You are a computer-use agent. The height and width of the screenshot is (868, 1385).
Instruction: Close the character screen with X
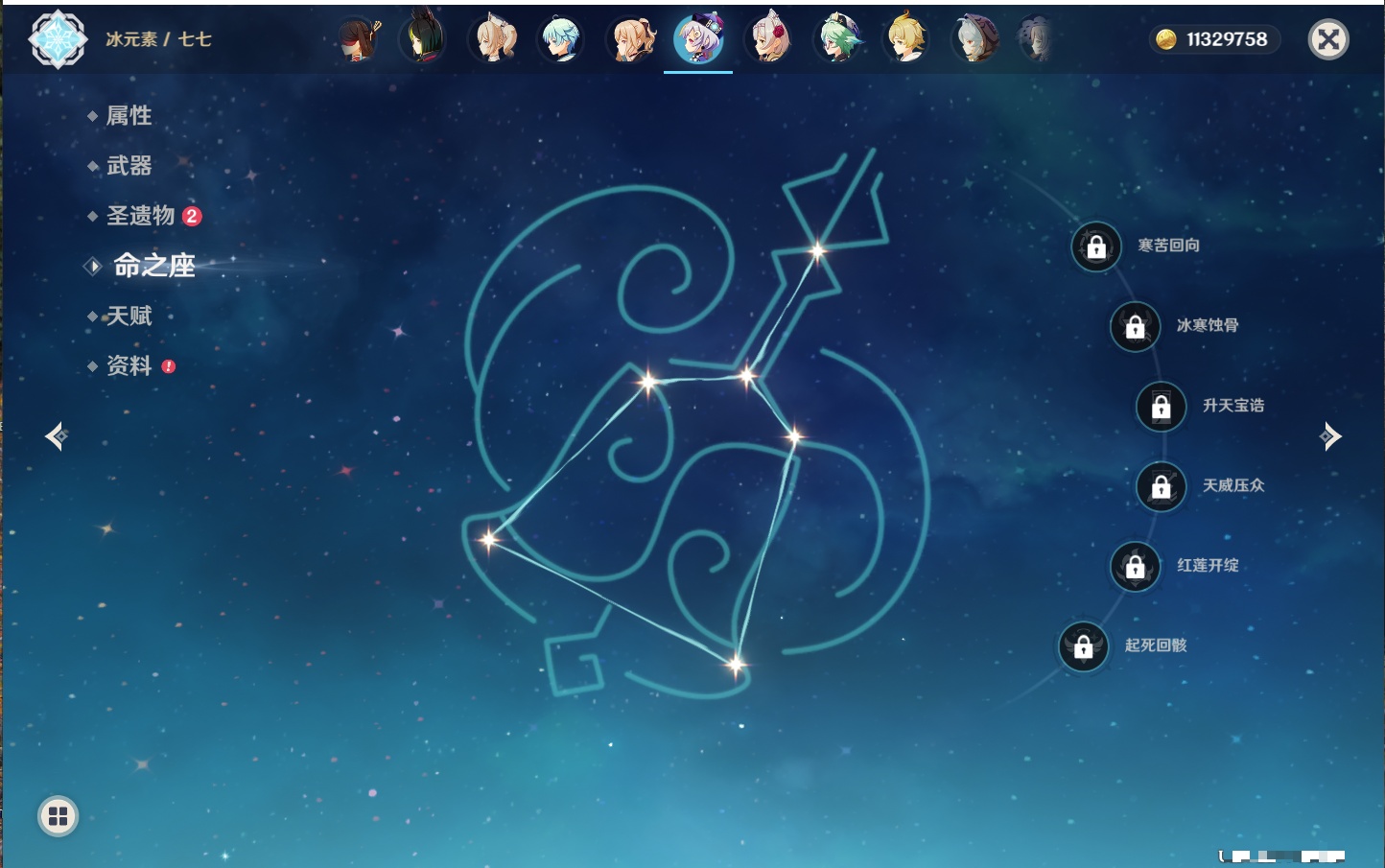click(1328, 39)
